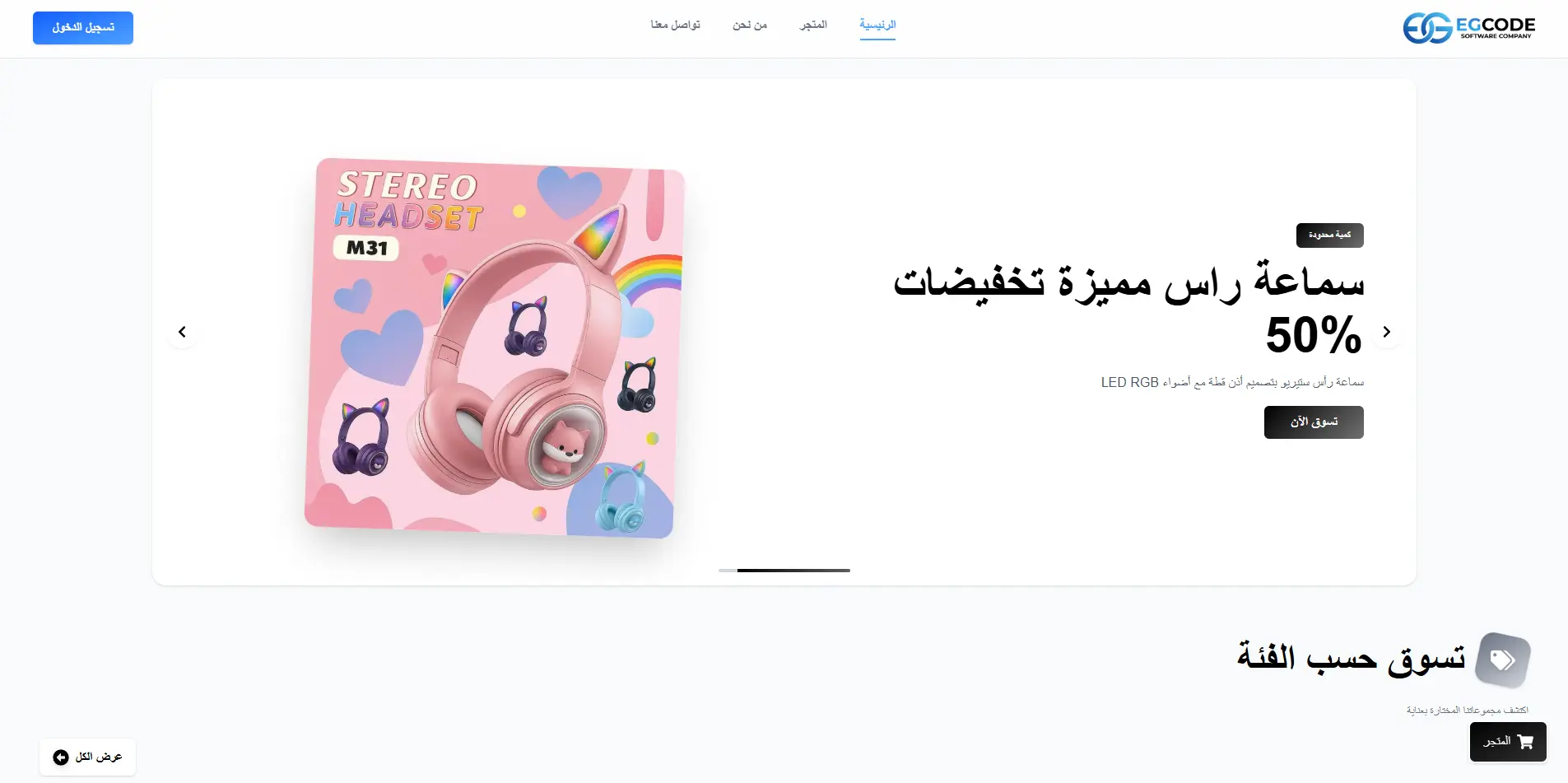Open the الرئيسية navigation tab
The width and height of the screenshot is (1568, 783).
pyautogui.click(x=877, y=25)
